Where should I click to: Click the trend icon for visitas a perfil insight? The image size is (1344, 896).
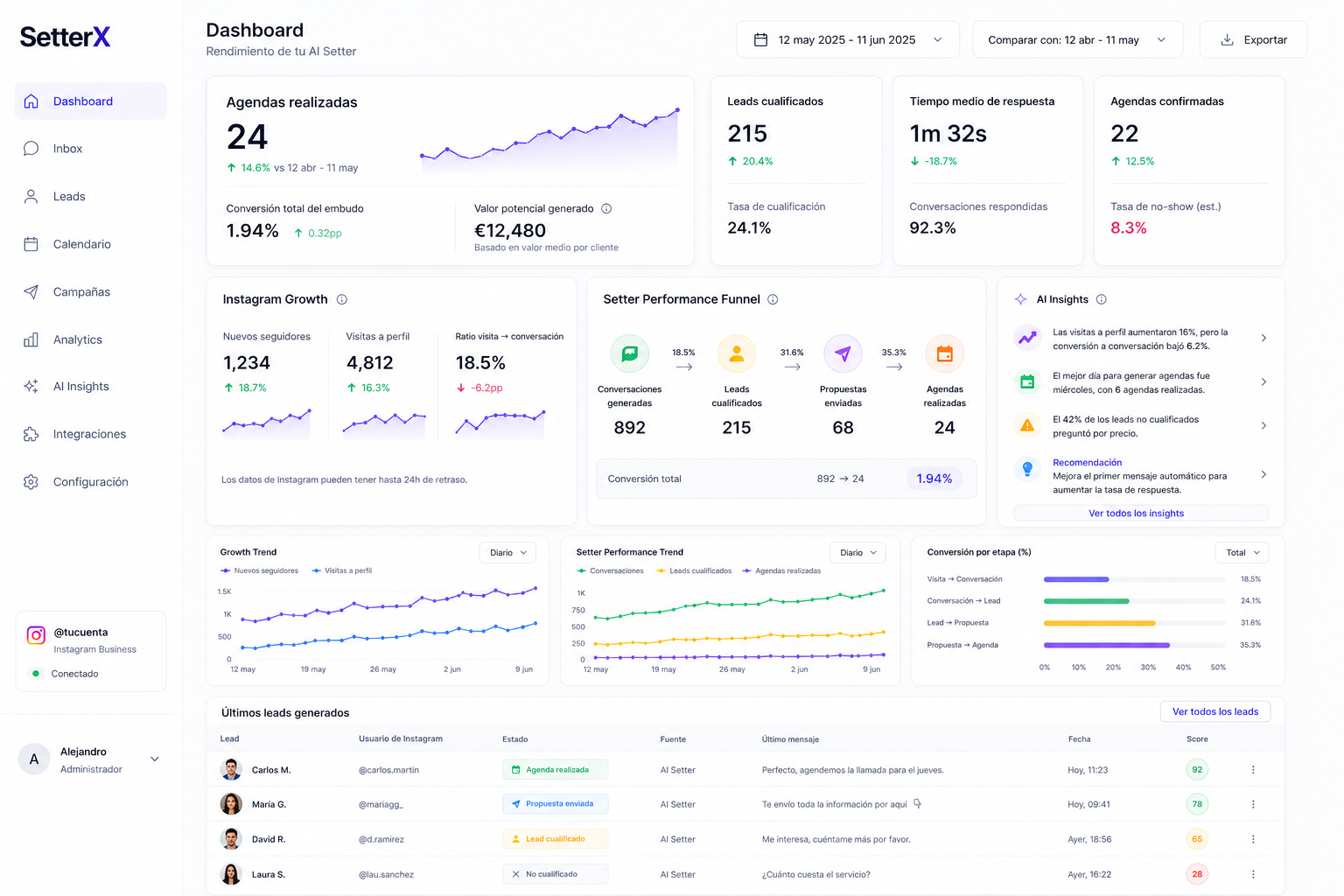tap(1027, 338)
